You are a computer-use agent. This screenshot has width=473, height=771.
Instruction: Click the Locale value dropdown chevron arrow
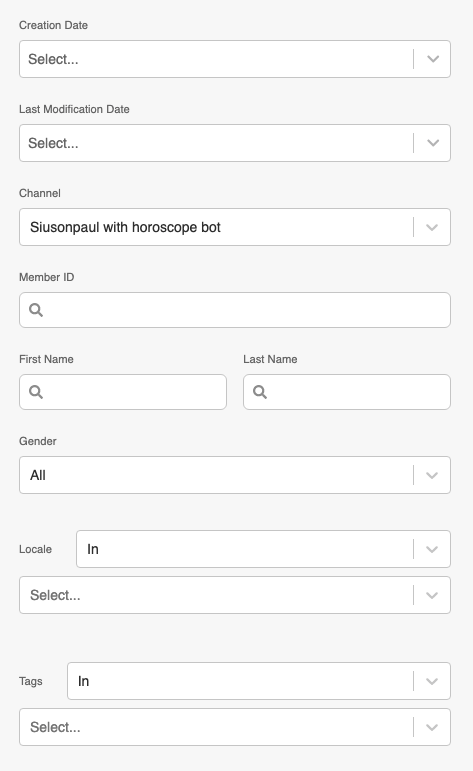pyautogui.click(x=432, y=595)
